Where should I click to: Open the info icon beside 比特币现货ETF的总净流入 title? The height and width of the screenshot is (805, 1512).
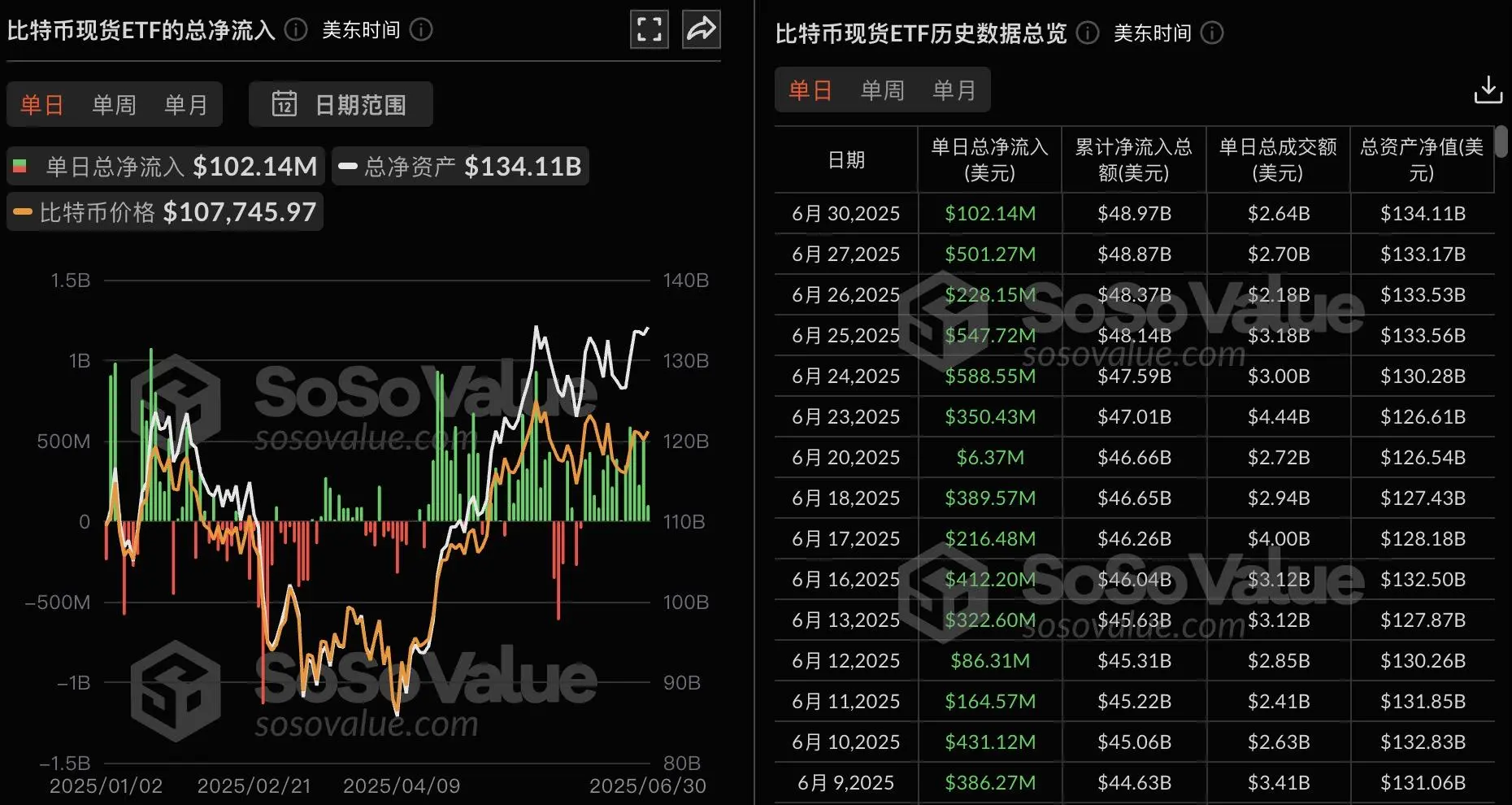(295, 30)
